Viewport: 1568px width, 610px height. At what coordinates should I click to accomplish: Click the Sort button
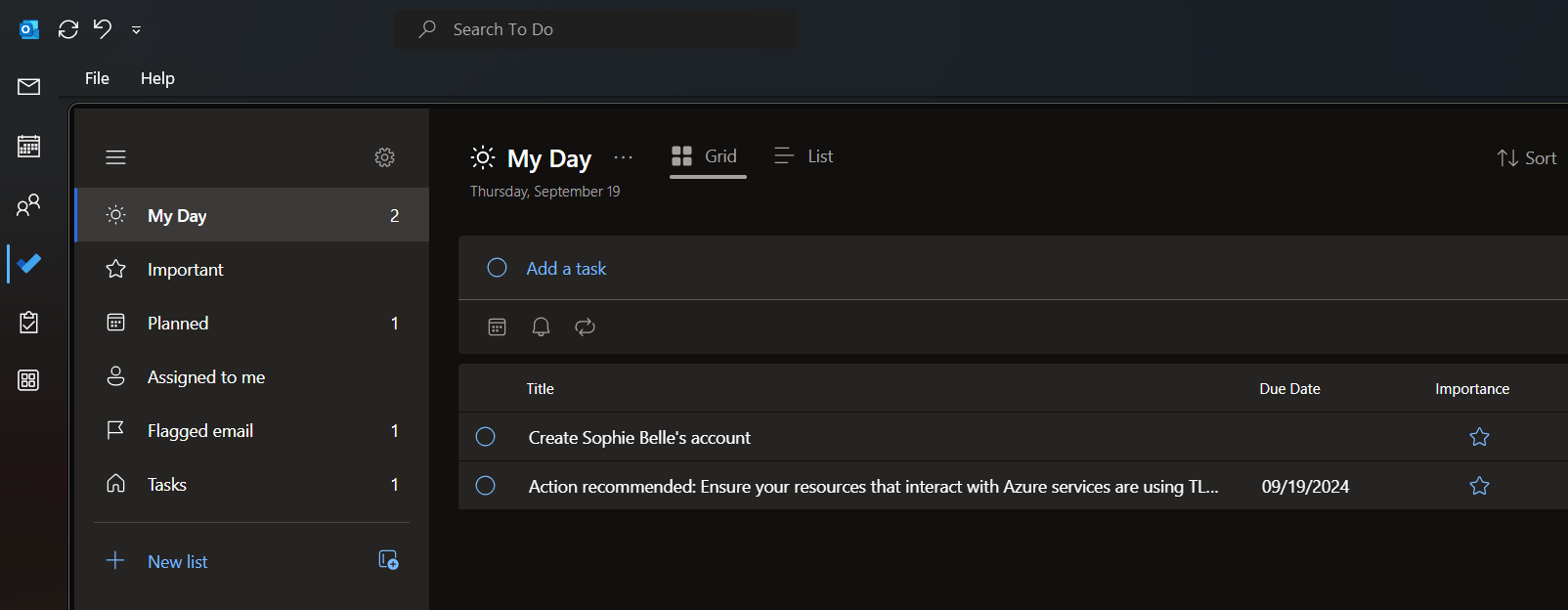tap(1526, 158)
